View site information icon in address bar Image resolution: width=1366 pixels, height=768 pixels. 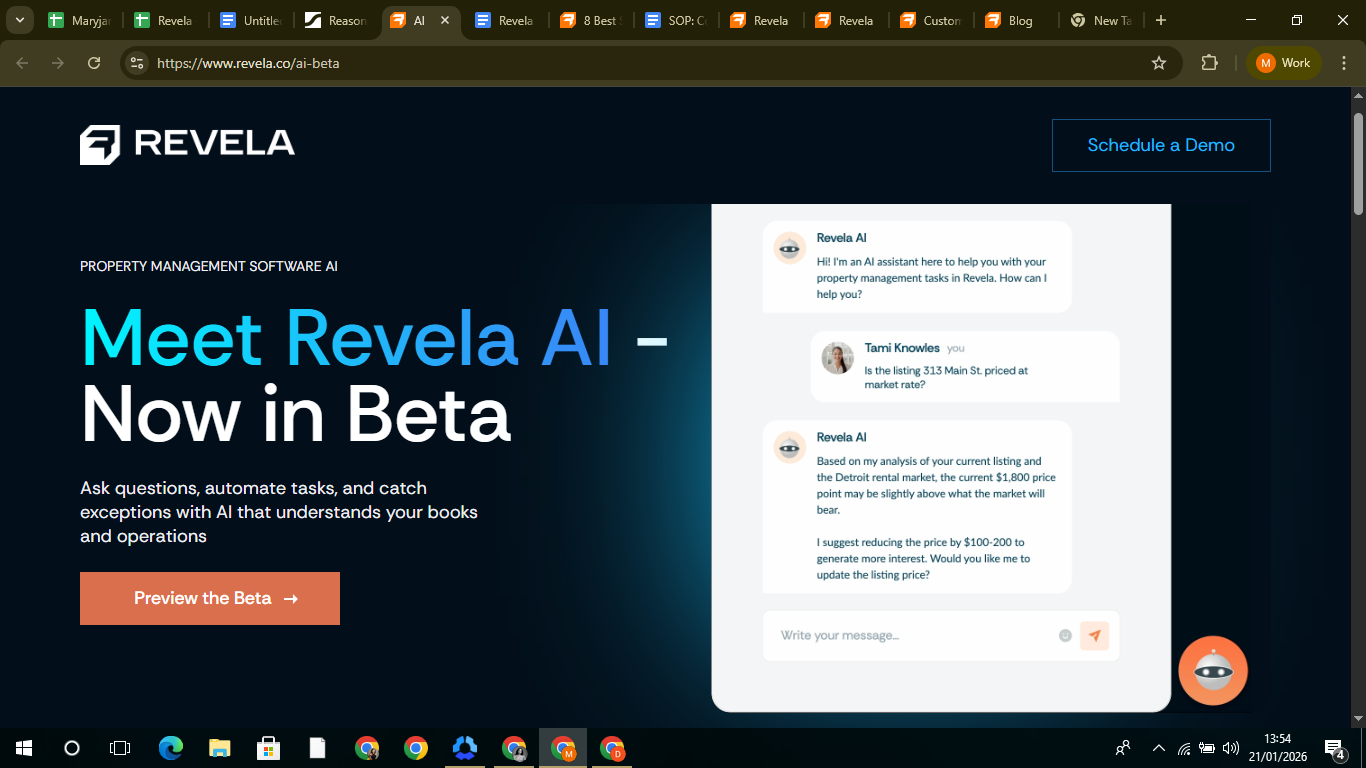138,63
